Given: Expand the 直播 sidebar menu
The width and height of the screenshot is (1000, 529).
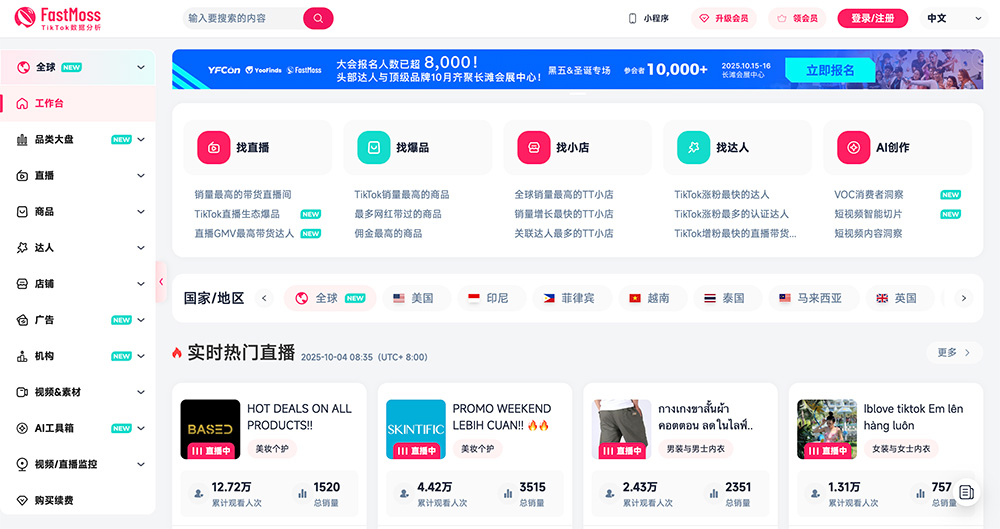Looking at the screenshot, I should [141, 175].
